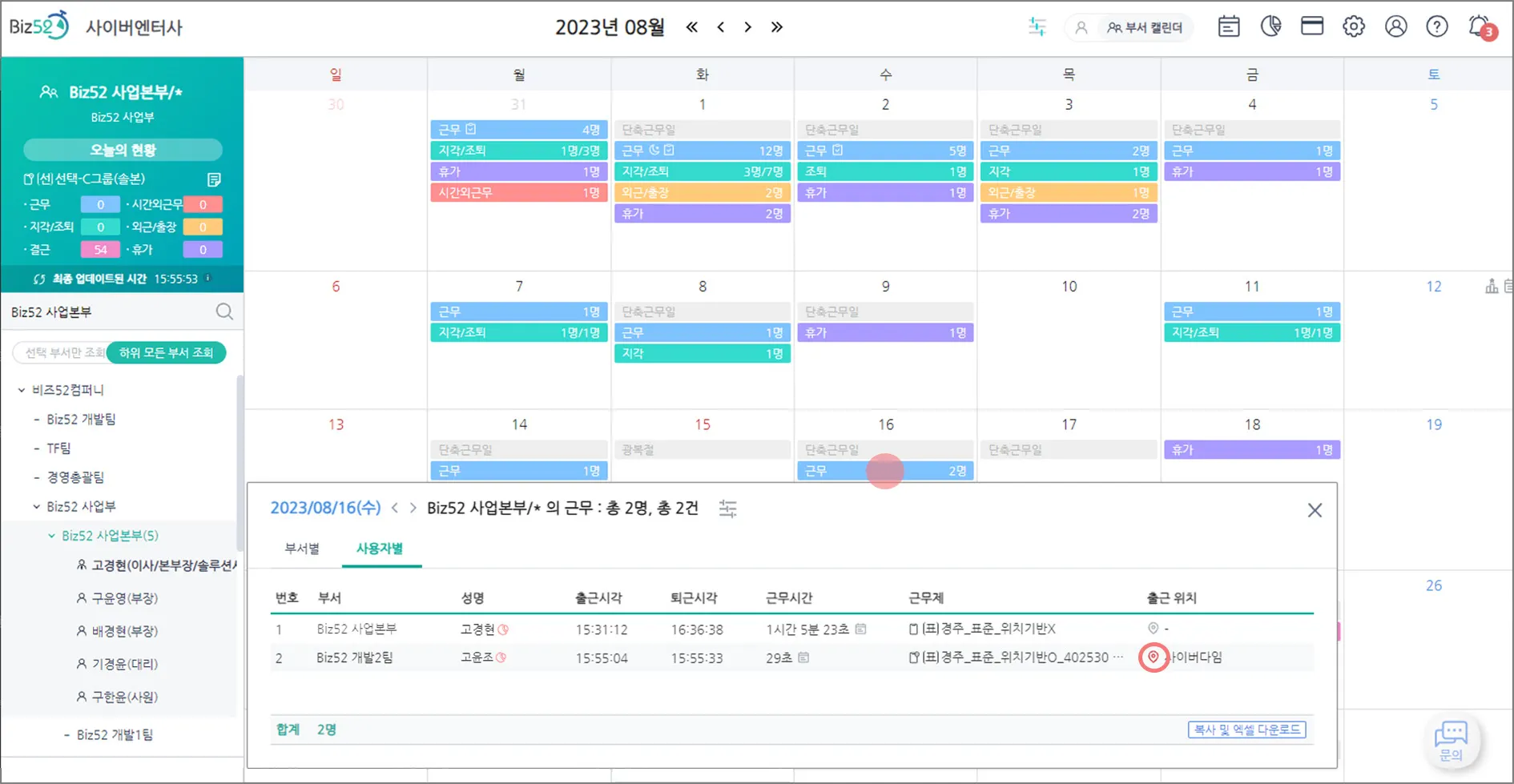Select user 기경윤(대리) in tree
Viewport: 1514px width, 784px height.
(118, 664)
